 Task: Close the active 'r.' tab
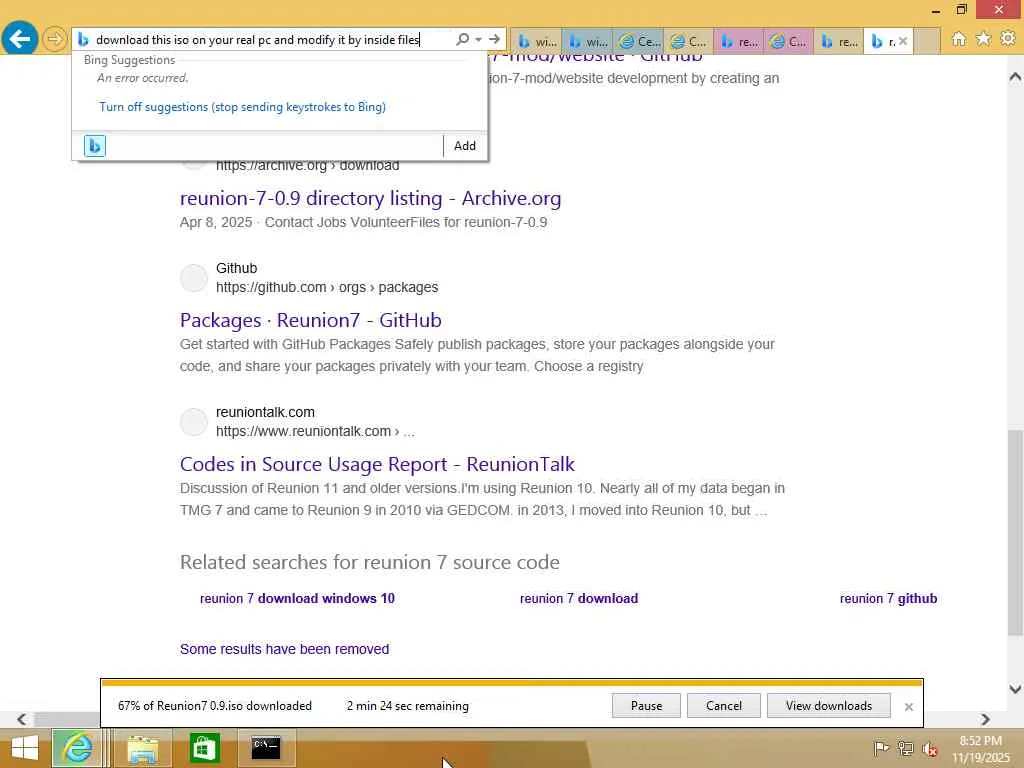[903, 41]
